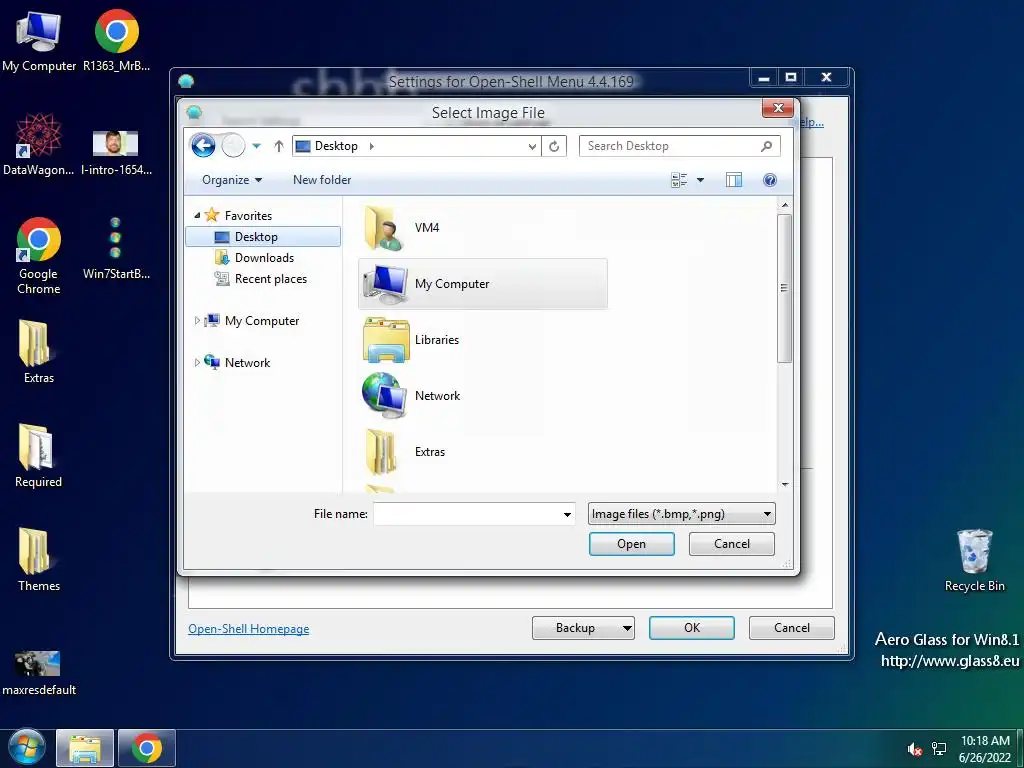Open the Organize menu
This screenshot has height=768, width=1024.
click(232, 180)
